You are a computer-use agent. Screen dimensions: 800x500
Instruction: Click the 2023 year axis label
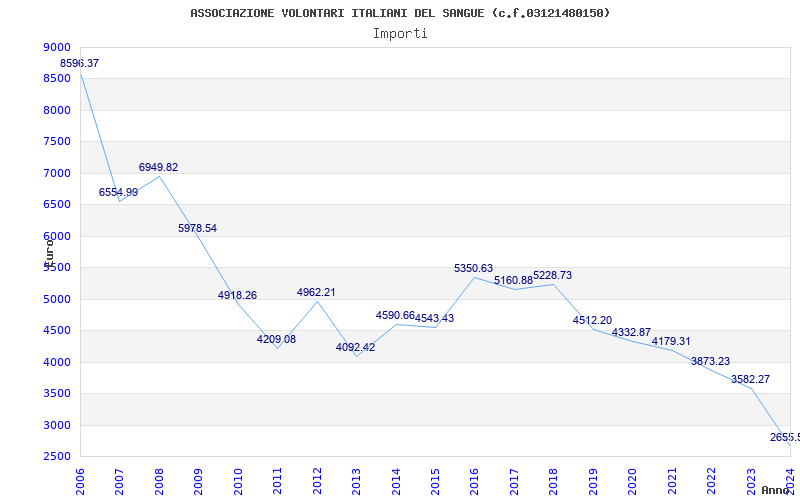pos(751,481)
